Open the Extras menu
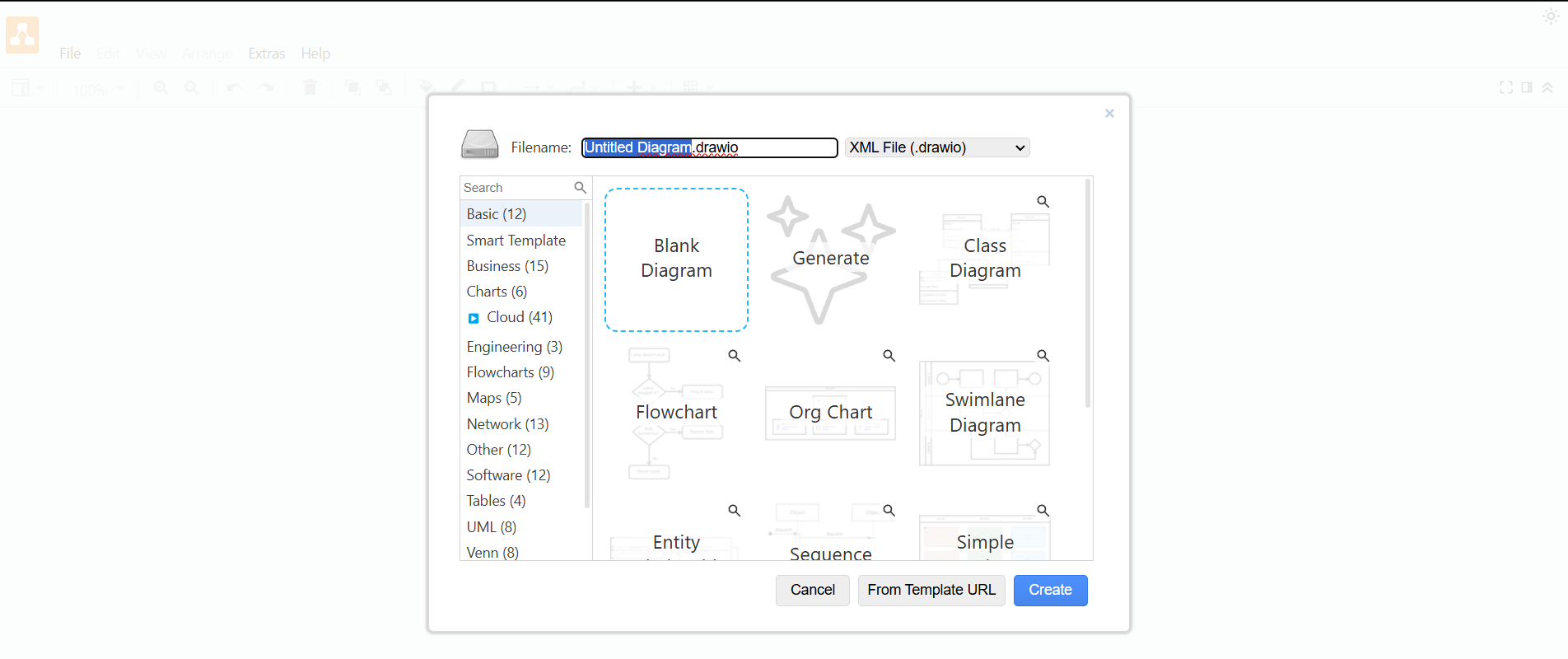Viewport: 1568px width, 659px height. [267, 54]
